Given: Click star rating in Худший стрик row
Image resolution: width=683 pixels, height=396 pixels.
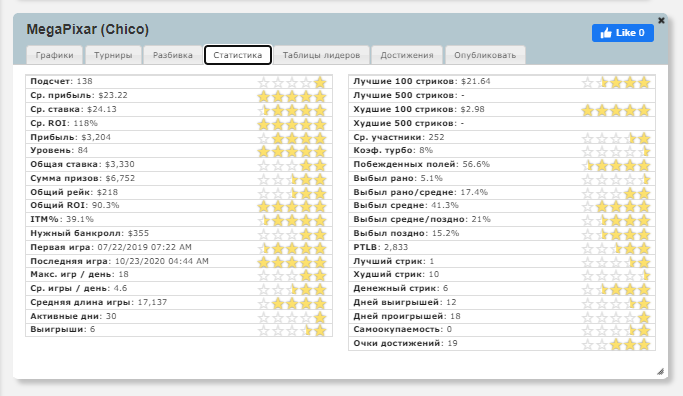Looking at the screenshot, I should point(616,275).
